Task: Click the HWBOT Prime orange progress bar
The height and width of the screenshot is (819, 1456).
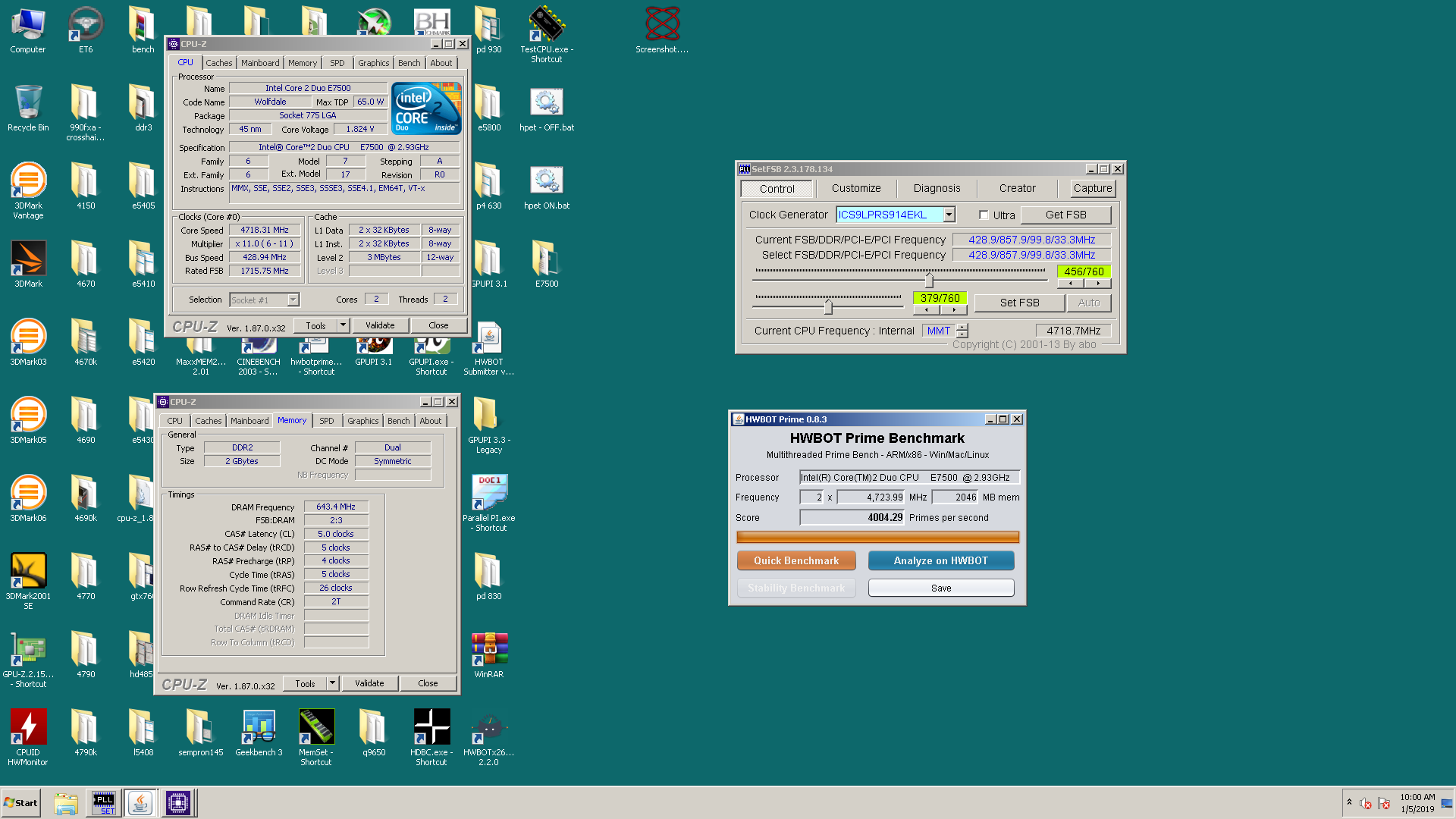Action: tap(877, 538)
